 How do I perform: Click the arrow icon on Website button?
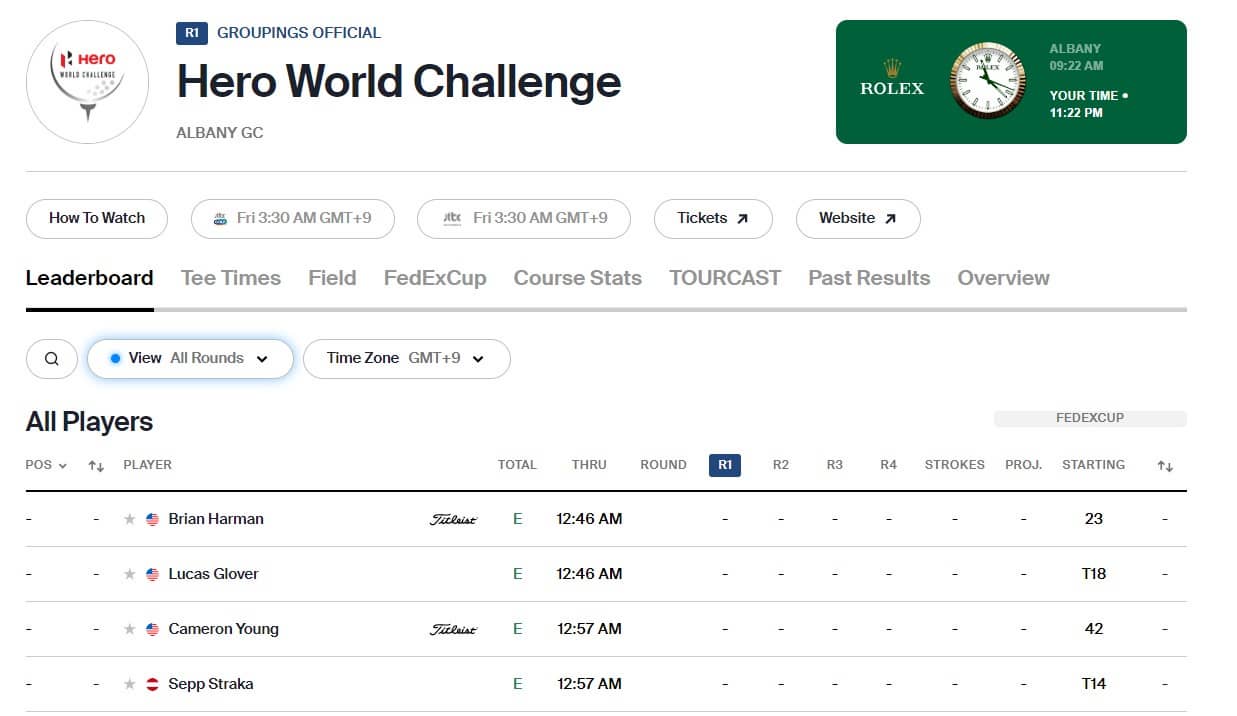[890, 219]
